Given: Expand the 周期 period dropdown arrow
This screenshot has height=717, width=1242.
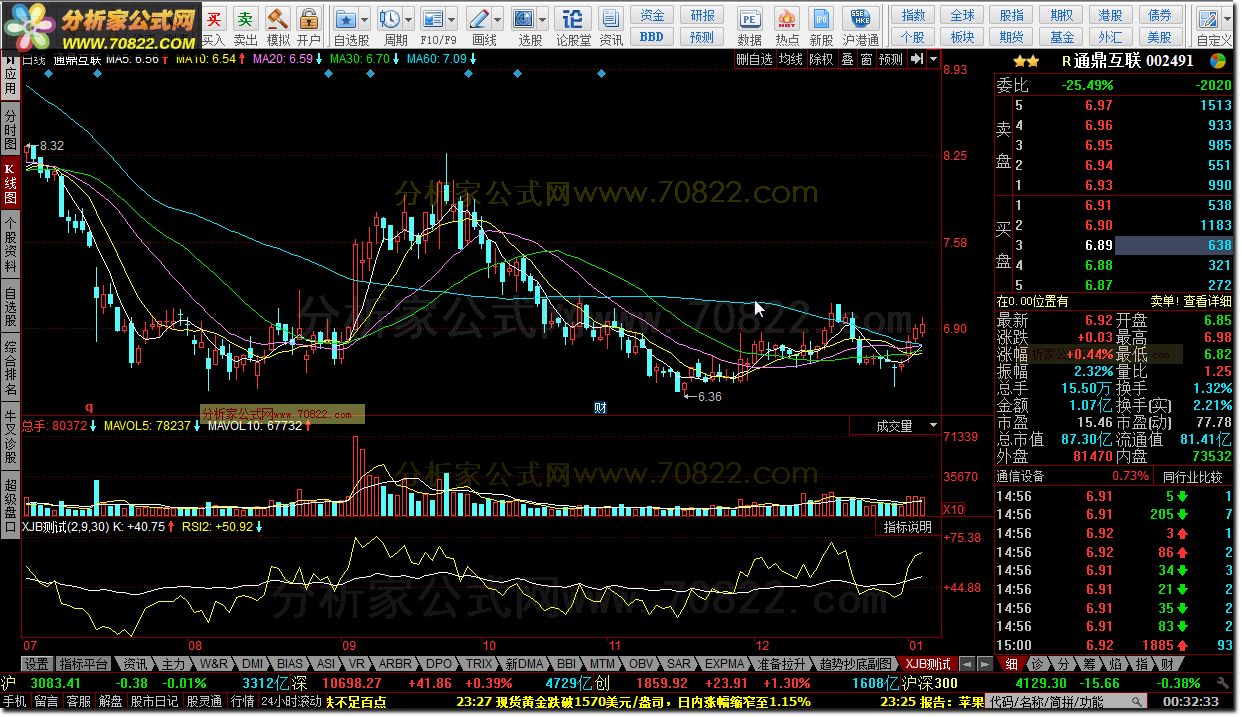Looking at the screenshot, I should [x=408, y=19].
